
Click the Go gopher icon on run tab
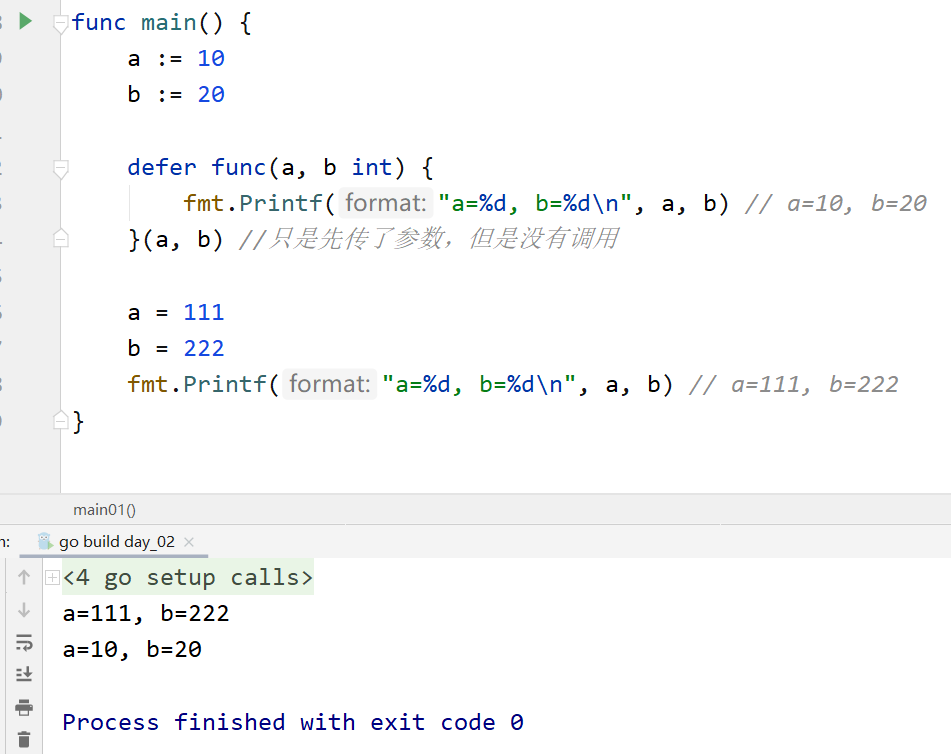pos(44,541)
